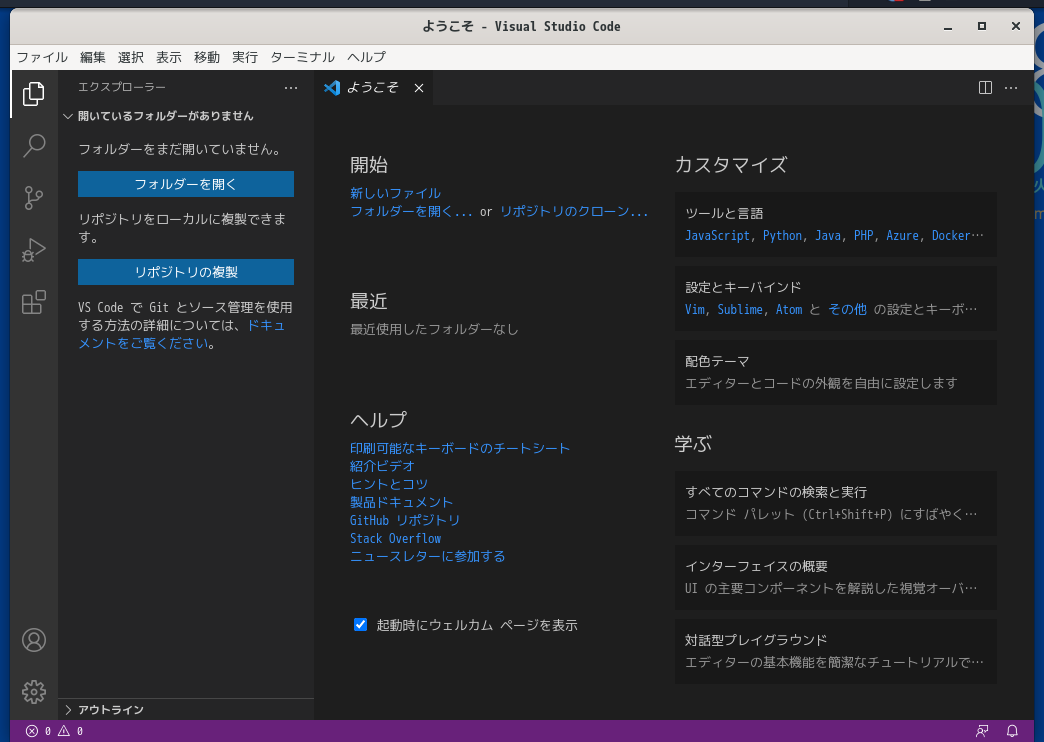Open the Search view icon
The height and width of the screenshot is (742, 1044).
pyautogui.click(x=33, y=145)
